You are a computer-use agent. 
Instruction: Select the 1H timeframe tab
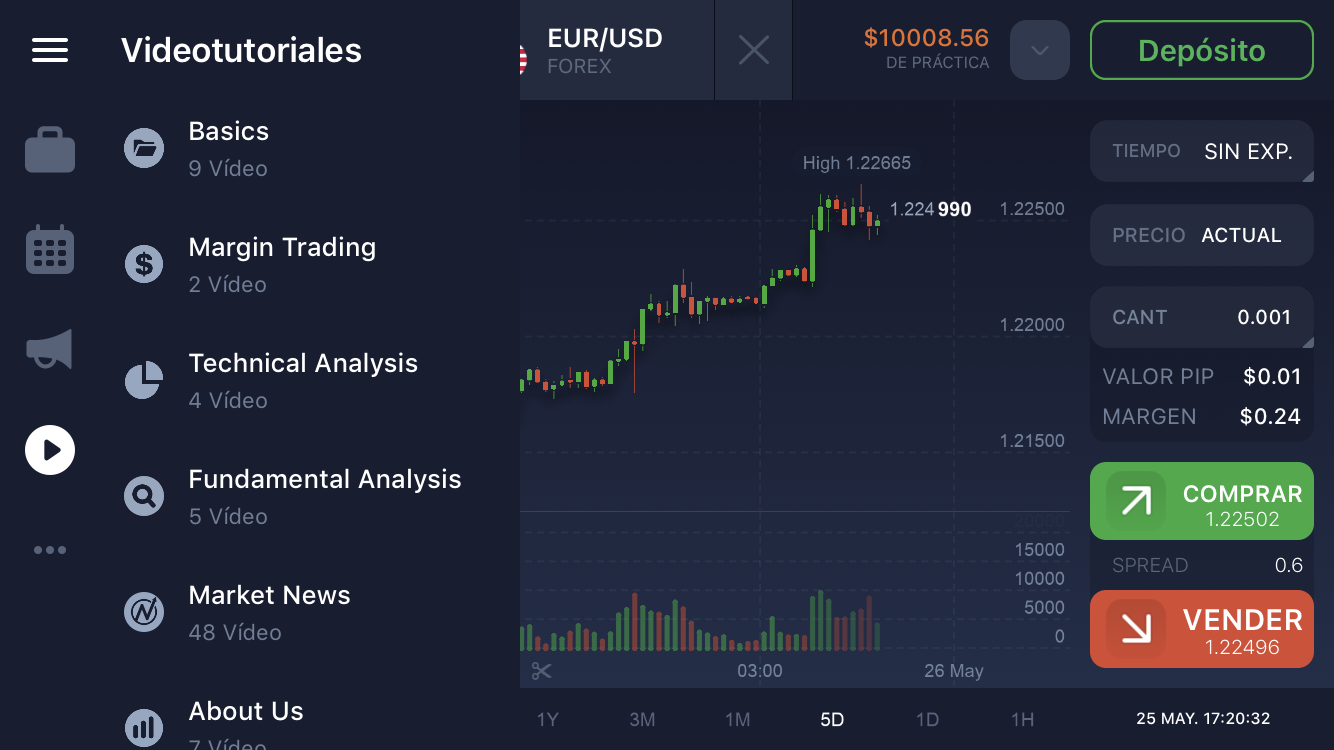point(1022,719)
